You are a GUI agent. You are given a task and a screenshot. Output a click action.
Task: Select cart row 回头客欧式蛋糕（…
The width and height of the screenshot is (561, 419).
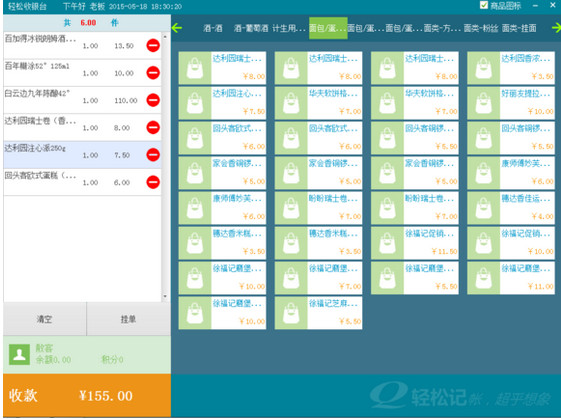[x=82, y=182]
